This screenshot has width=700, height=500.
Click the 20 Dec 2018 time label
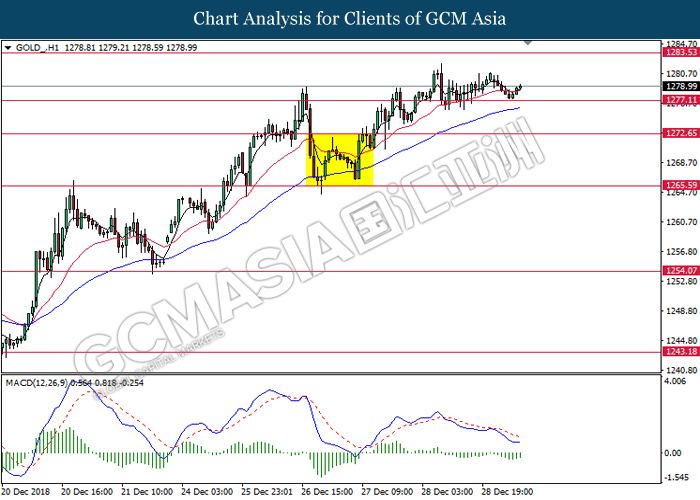coord(26,492)
